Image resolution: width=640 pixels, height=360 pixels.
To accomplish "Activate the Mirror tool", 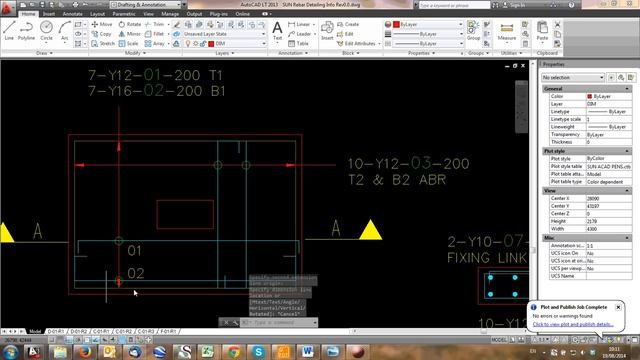I will (130, 34).
